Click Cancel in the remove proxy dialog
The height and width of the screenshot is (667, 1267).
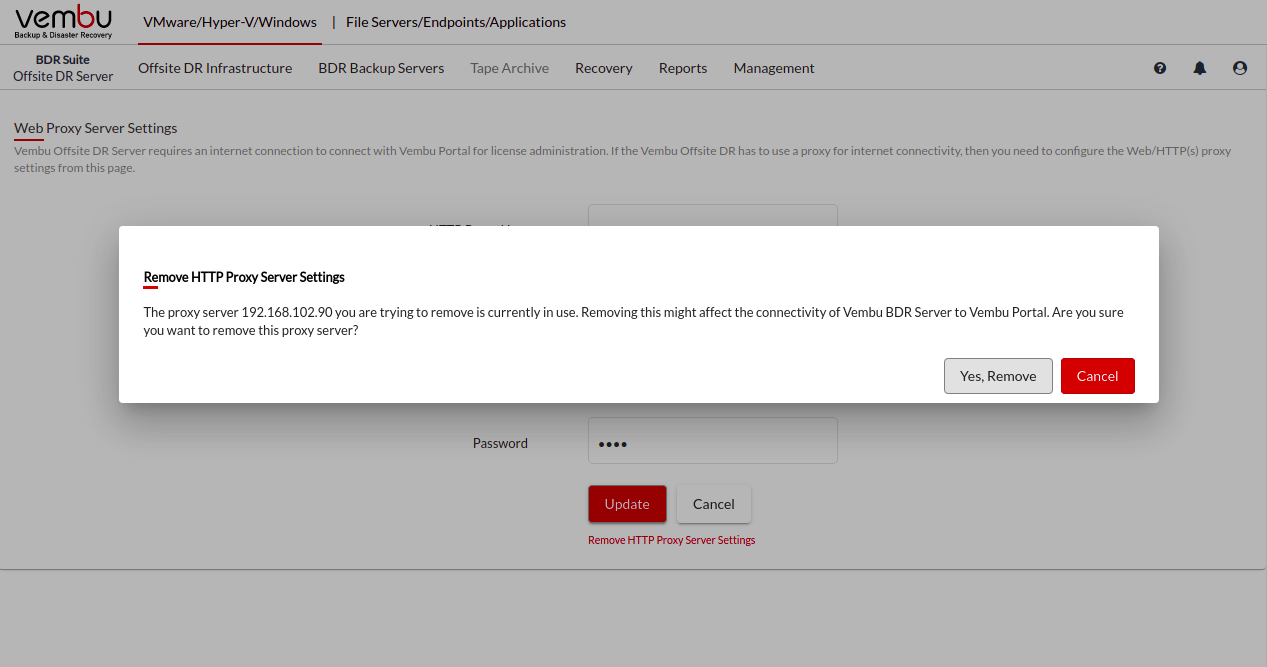(x=1097, y=376)
